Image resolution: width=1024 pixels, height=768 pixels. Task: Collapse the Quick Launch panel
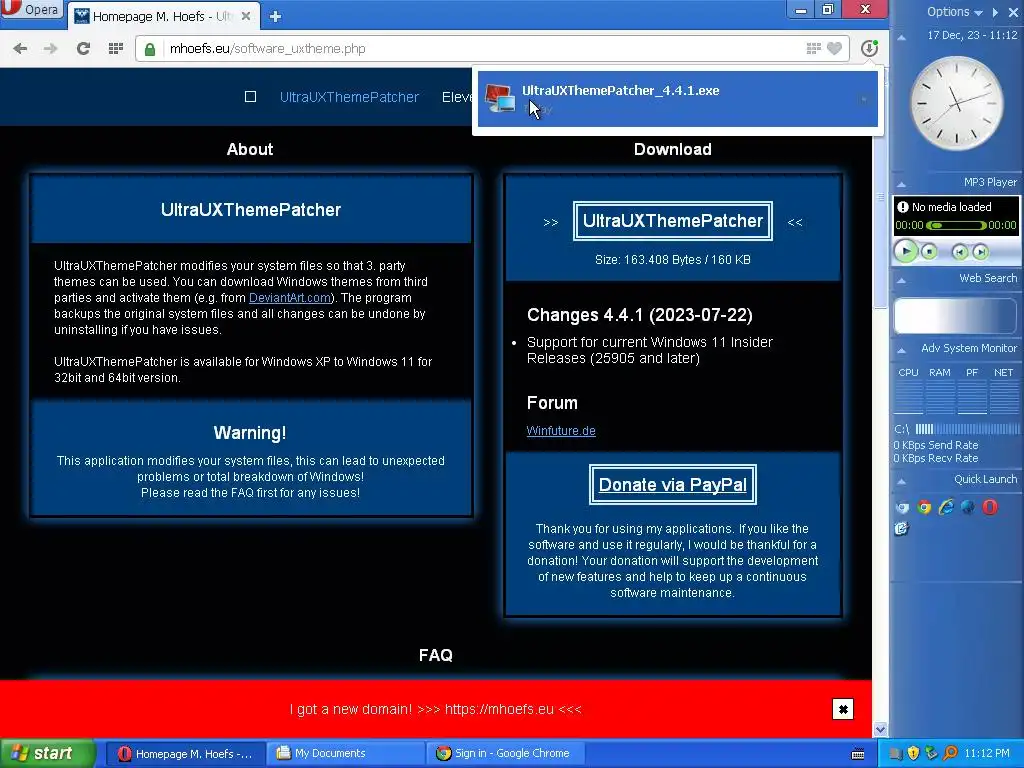click(902, 482)
